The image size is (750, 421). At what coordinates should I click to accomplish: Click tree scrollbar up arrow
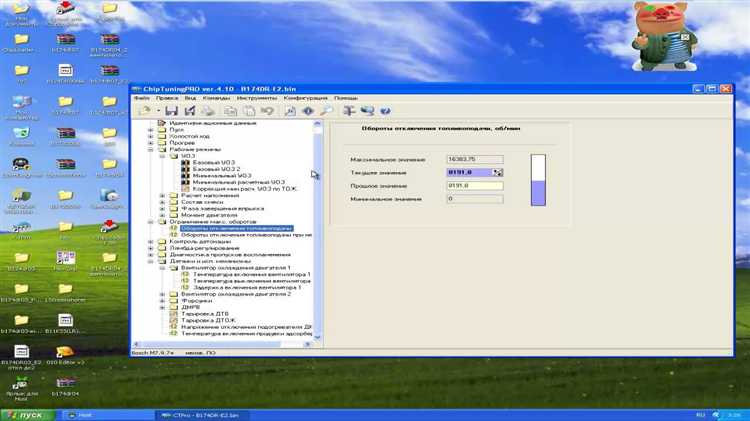tap(317, 124)
